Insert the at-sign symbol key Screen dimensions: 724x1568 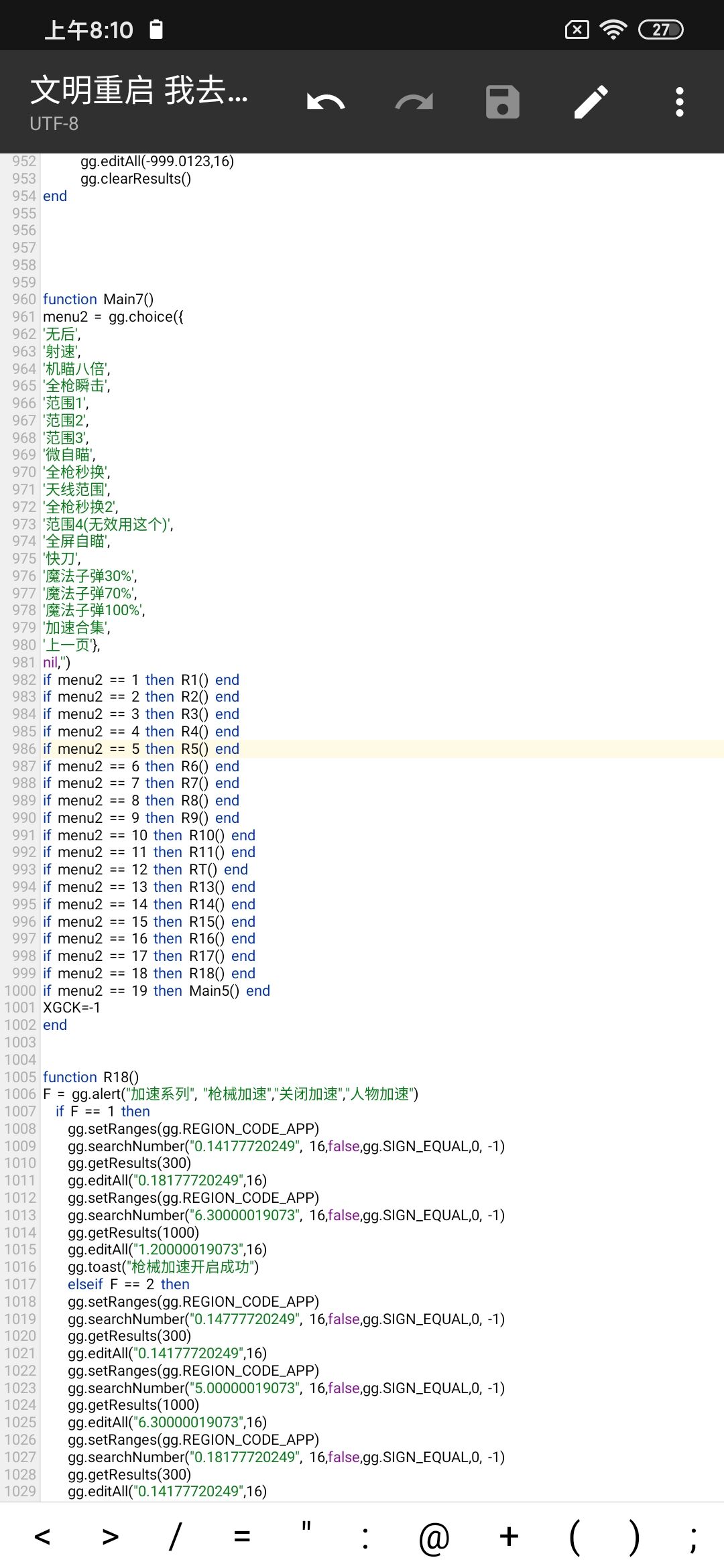pyautogui.click(x=434, y=1539)
